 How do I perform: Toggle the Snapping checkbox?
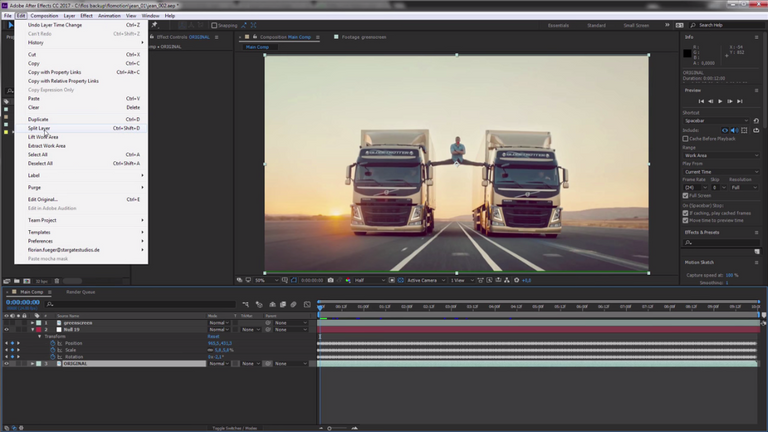tap(214, 25)
